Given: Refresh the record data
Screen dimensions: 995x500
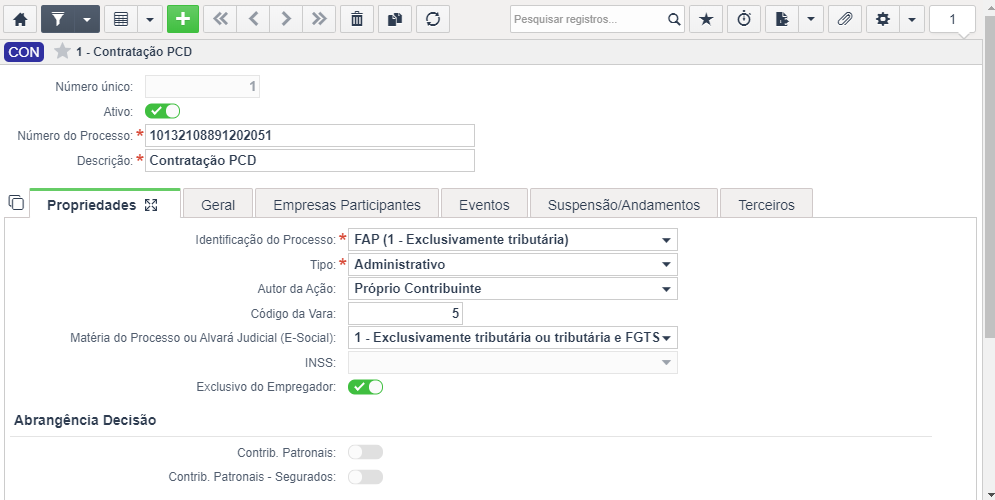Looking at the screenshot, I should 433,19.
